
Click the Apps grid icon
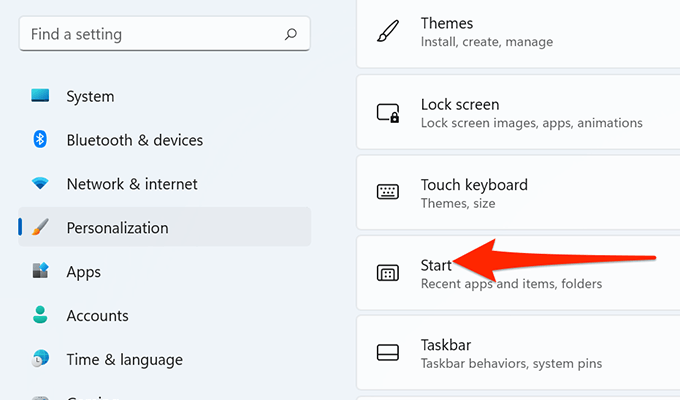(x=40, y=271)
